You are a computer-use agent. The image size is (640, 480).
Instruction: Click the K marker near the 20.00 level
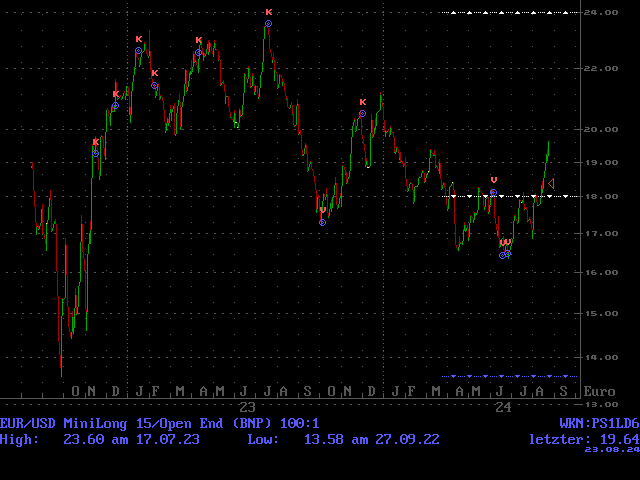tap(362, 102)
